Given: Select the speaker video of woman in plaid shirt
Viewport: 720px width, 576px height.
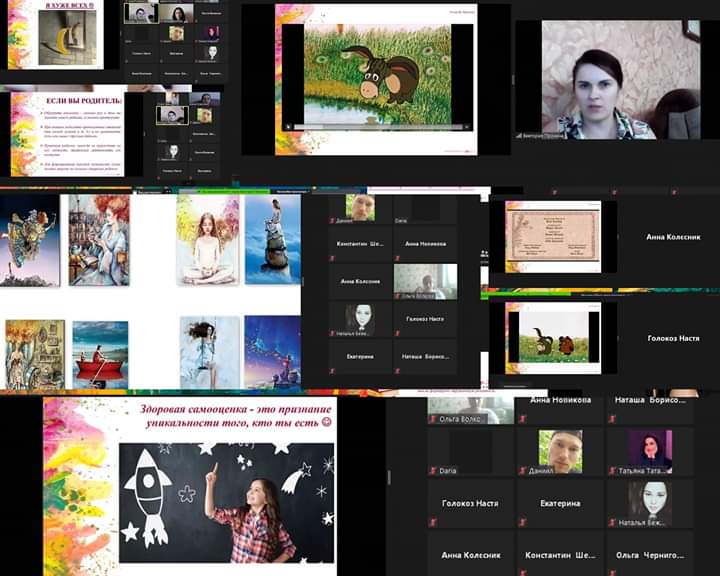Looking at the screenshot, I should point(603,80).
